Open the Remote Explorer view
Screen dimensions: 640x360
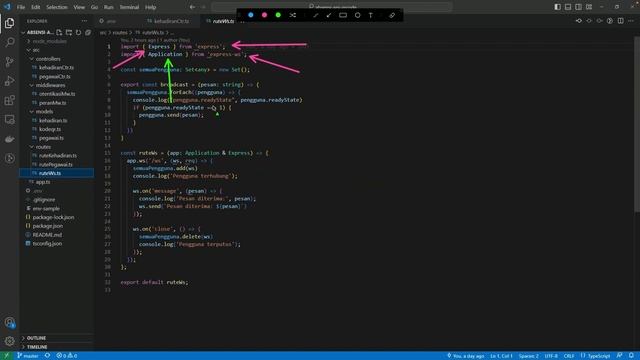9,119
